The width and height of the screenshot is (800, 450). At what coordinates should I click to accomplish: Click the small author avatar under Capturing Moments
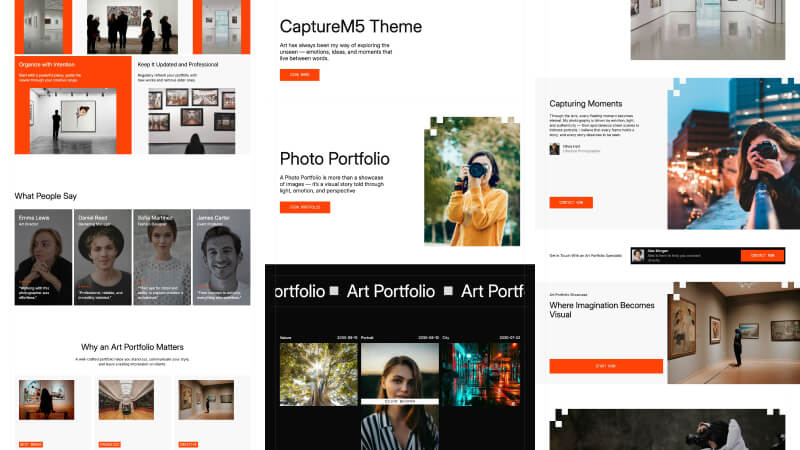554,148
